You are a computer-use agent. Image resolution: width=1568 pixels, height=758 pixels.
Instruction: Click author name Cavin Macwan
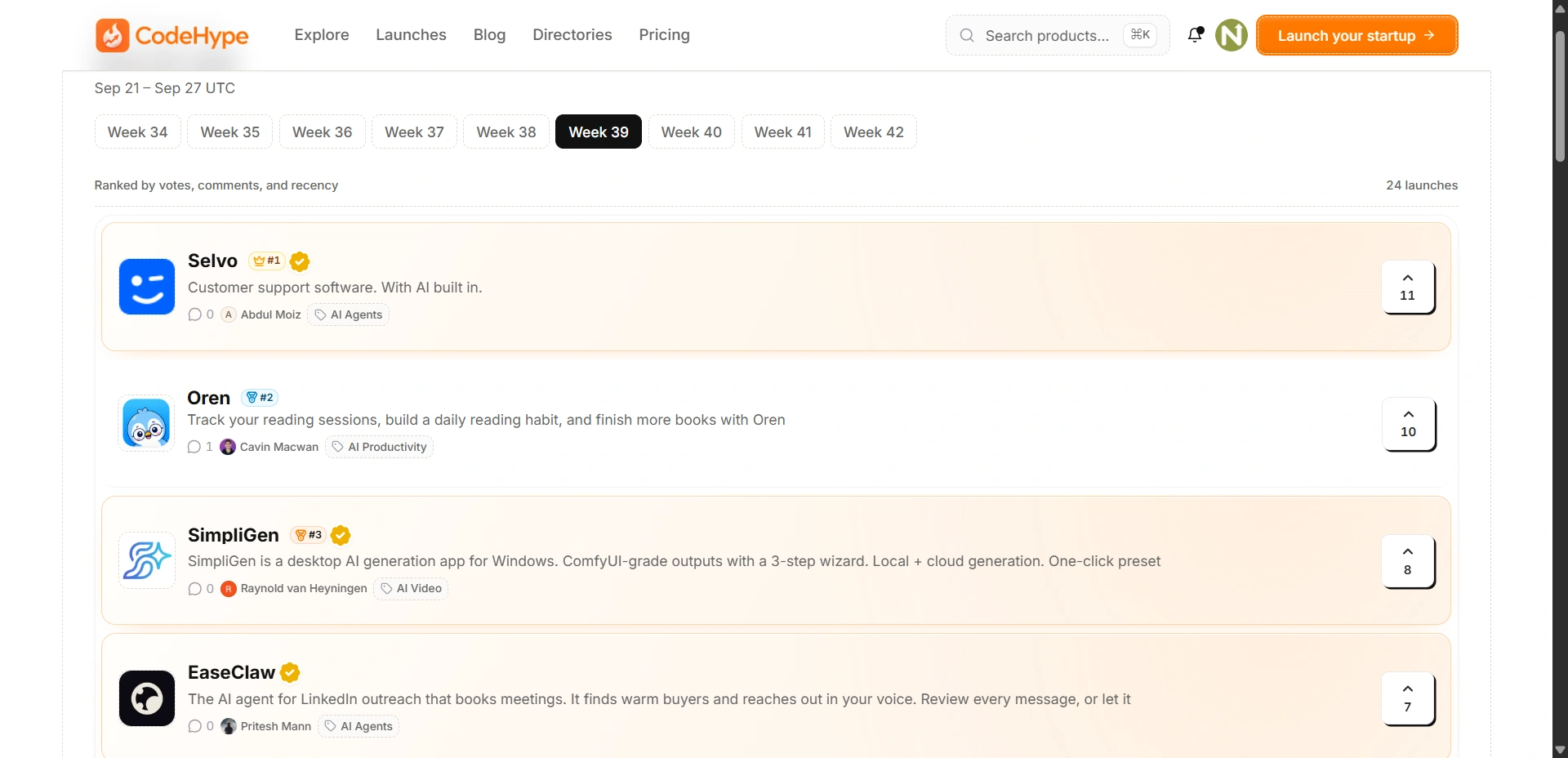pyautogui.click(x=279, y=447)
